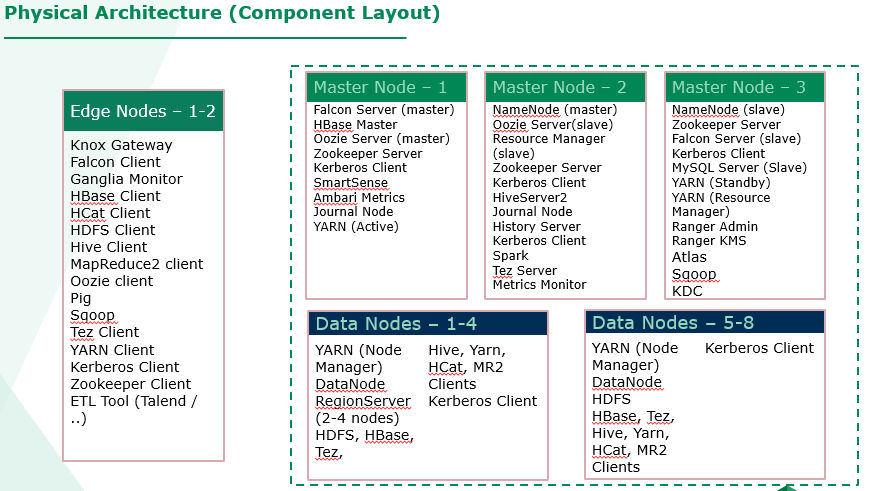Click the 'Oozie Server (master)' entry
The width and height of the screenshot is (874, 491).
(381, 139)
